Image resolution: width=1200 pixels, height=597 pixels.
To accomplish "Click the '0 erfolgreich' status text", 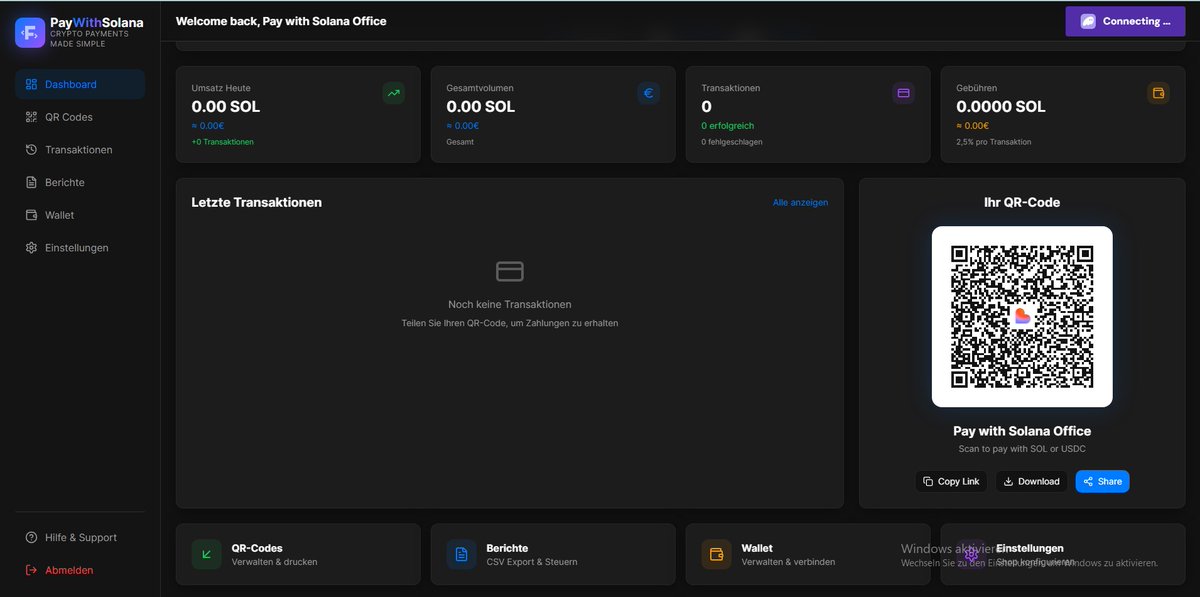I will (728, 126).
